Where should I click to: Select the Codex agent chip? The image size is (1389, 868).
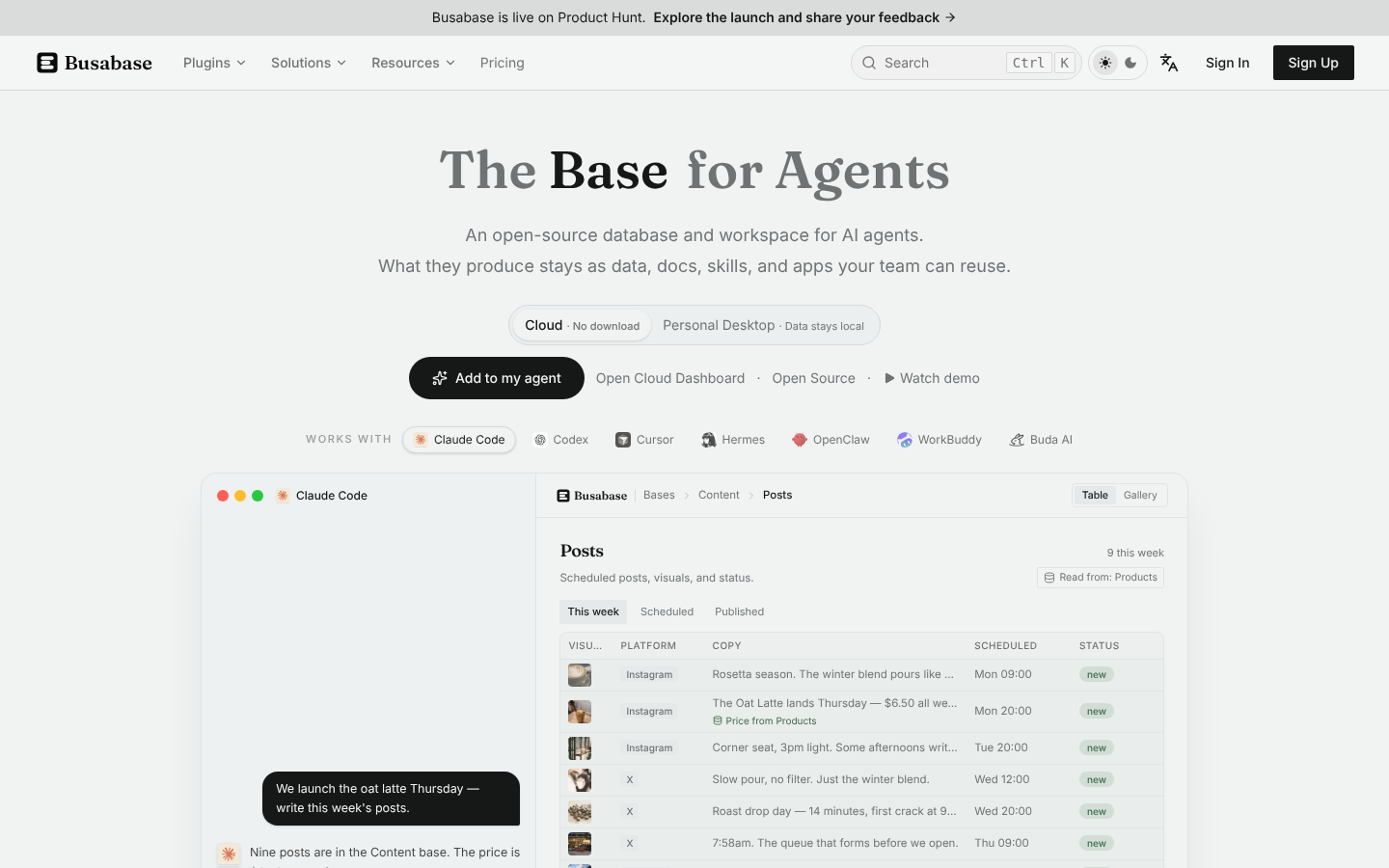point(560,440)
